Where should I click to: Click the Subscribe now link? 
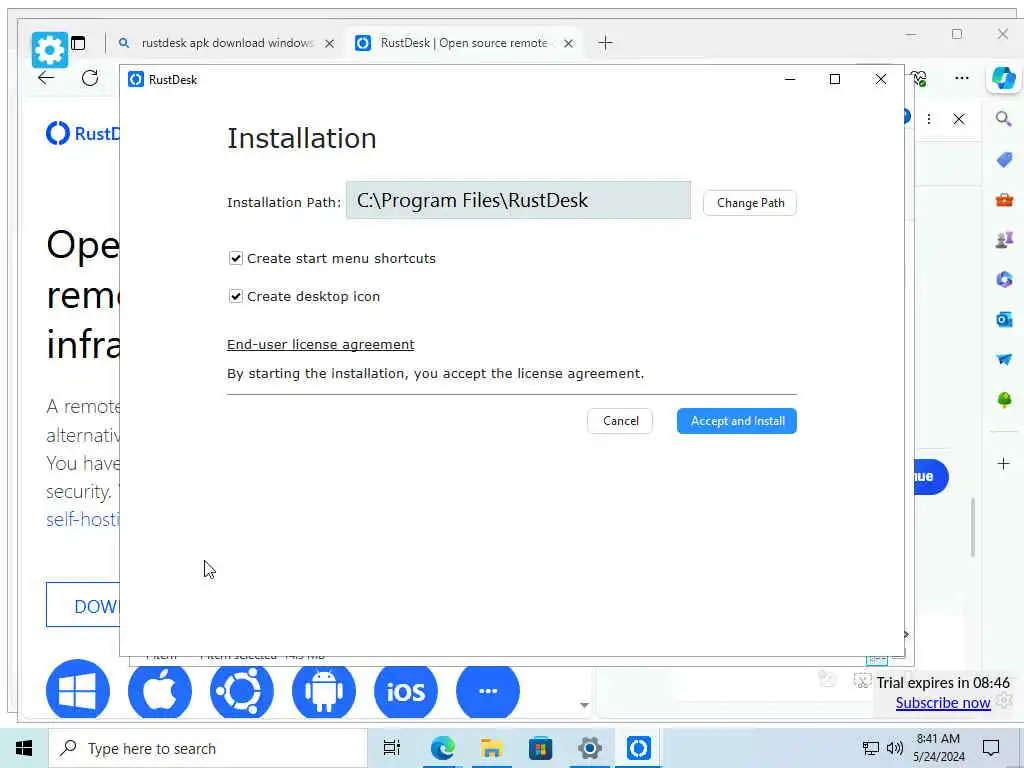point(943,703)
